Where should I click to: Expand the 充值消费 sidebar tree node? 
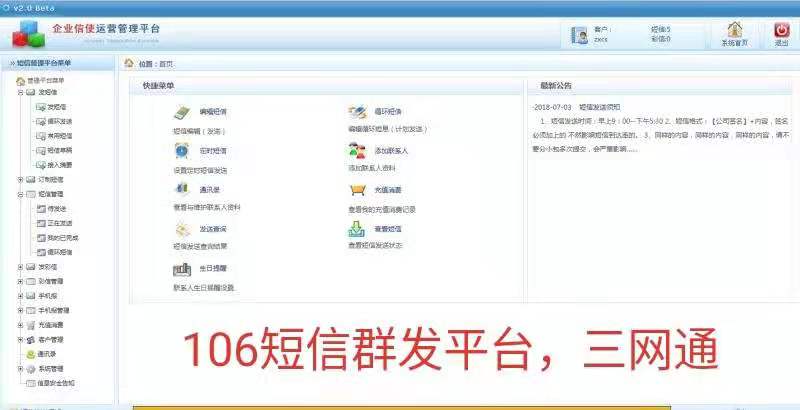[20, 325]
